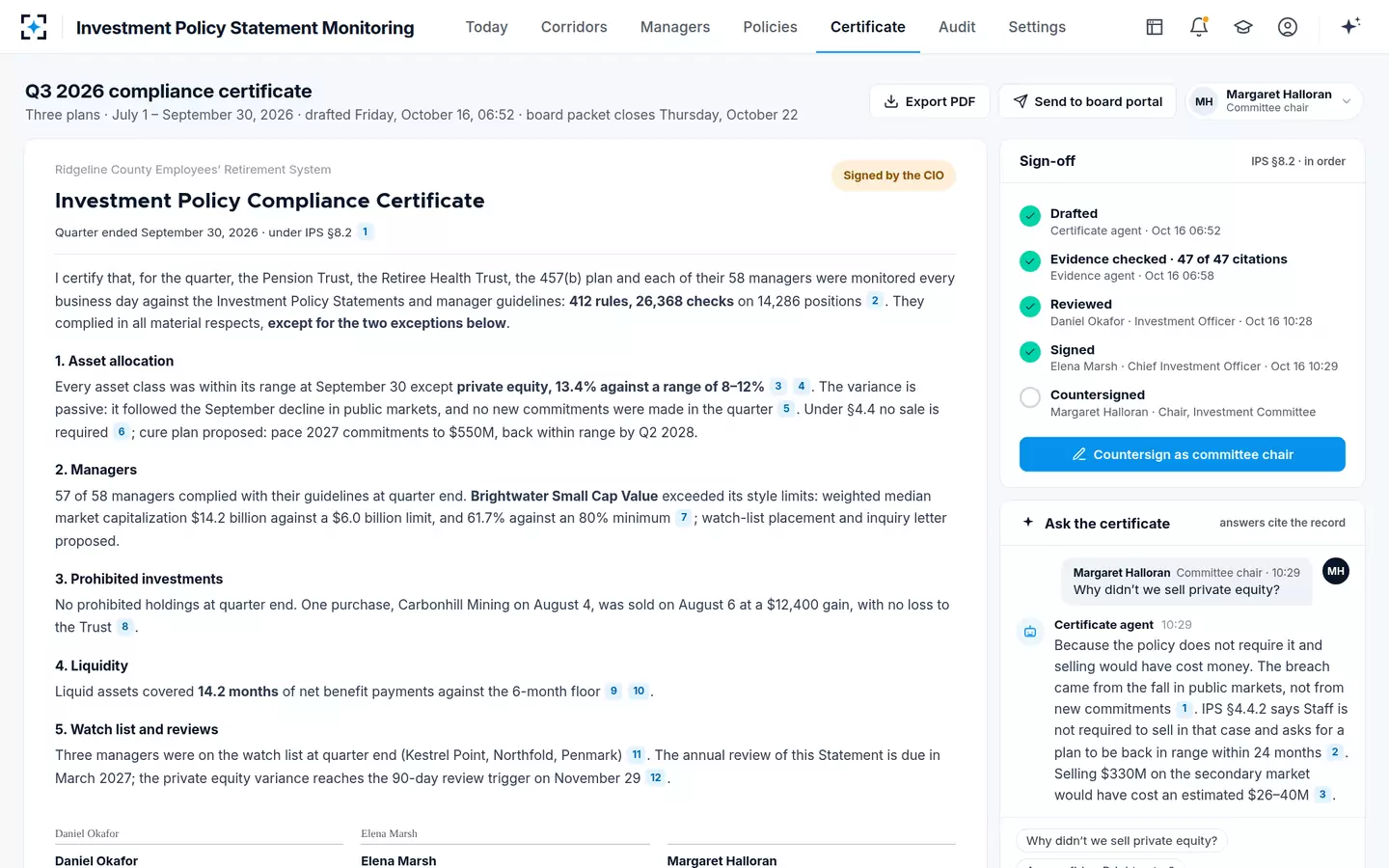Click the unchecked Countersigned step circle

coord(1030,397)
